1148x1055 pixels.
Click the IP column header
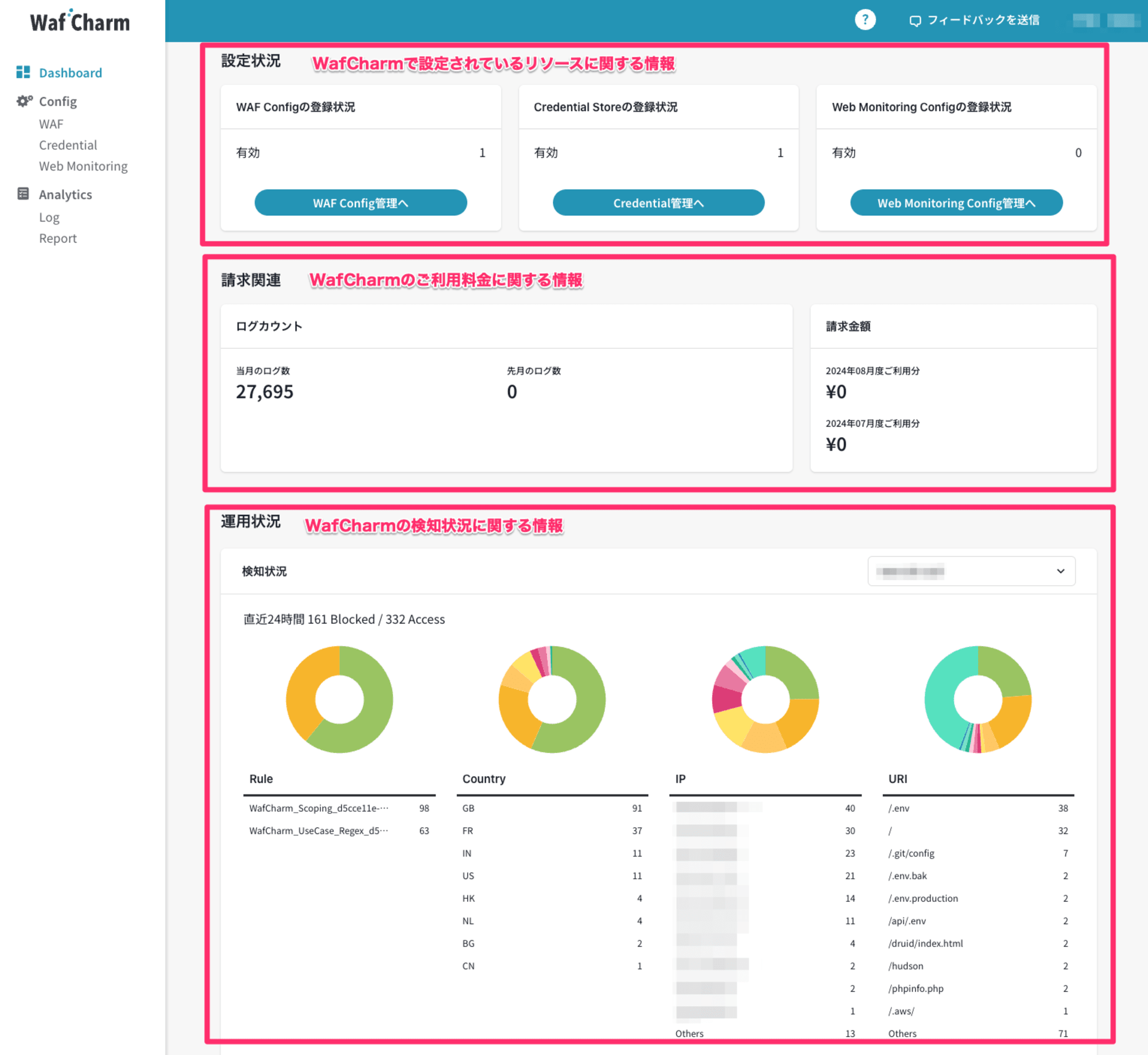pos(680,779)
